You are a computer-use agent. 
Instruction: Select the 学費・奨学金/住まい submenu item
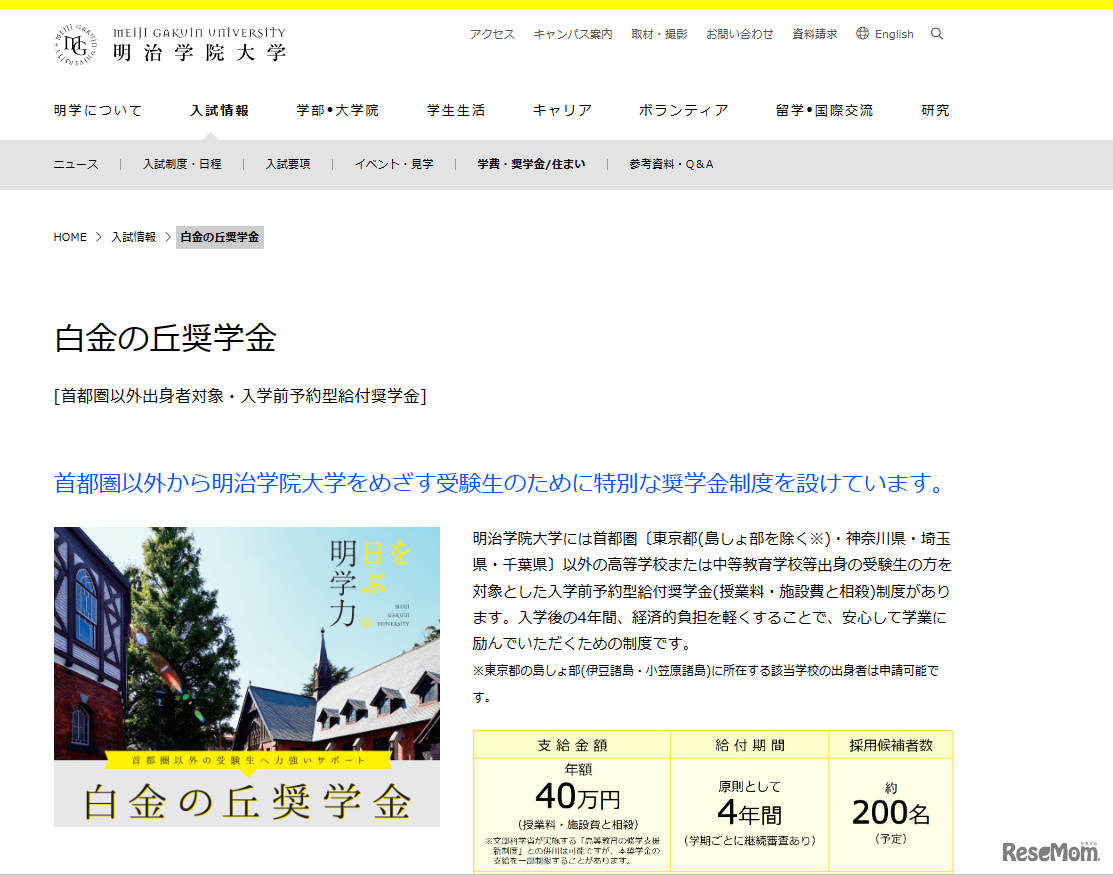[x=531, y=164]
